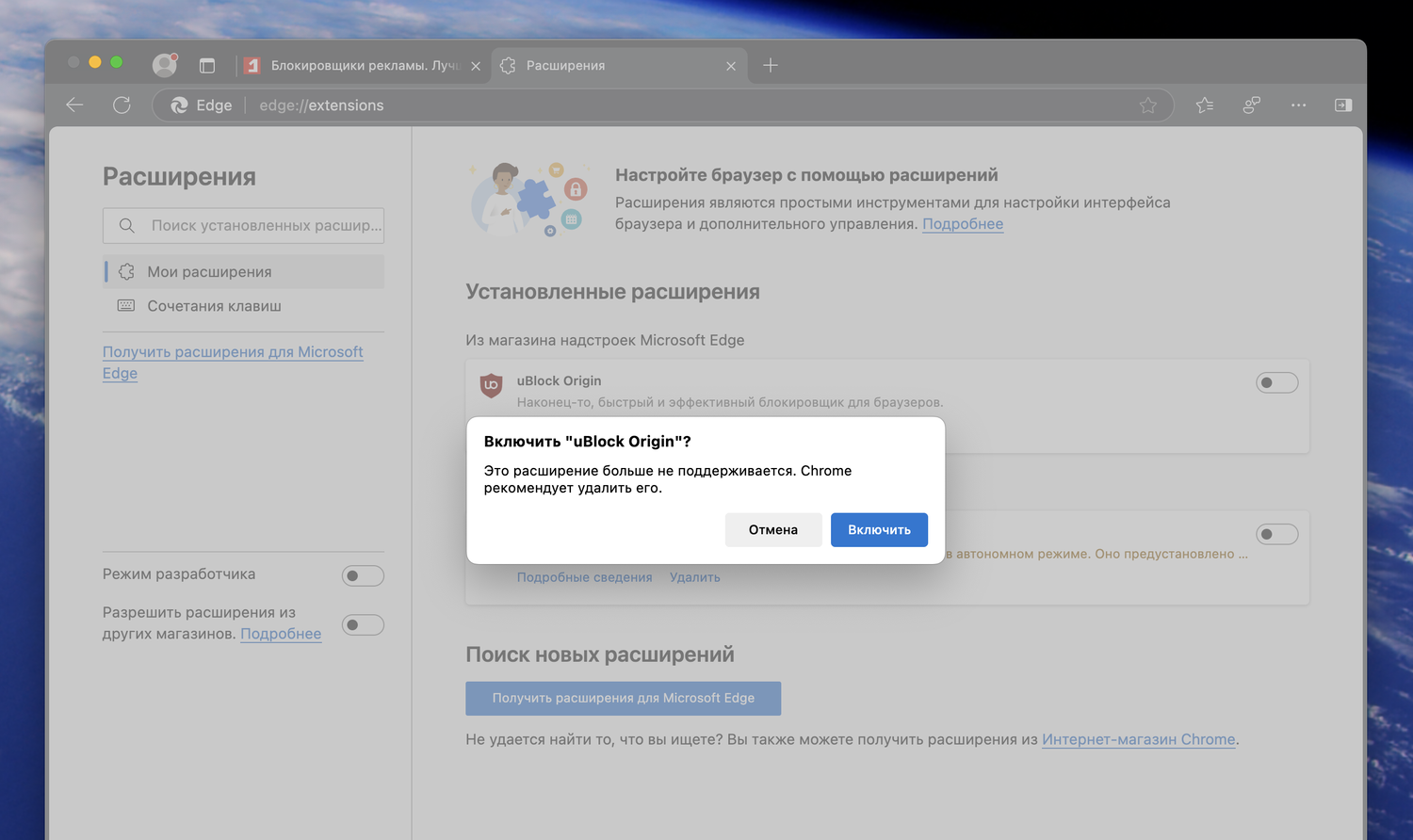Close the Блокировщики рекламы tab

pyautogui.click(x=476, y=66)
